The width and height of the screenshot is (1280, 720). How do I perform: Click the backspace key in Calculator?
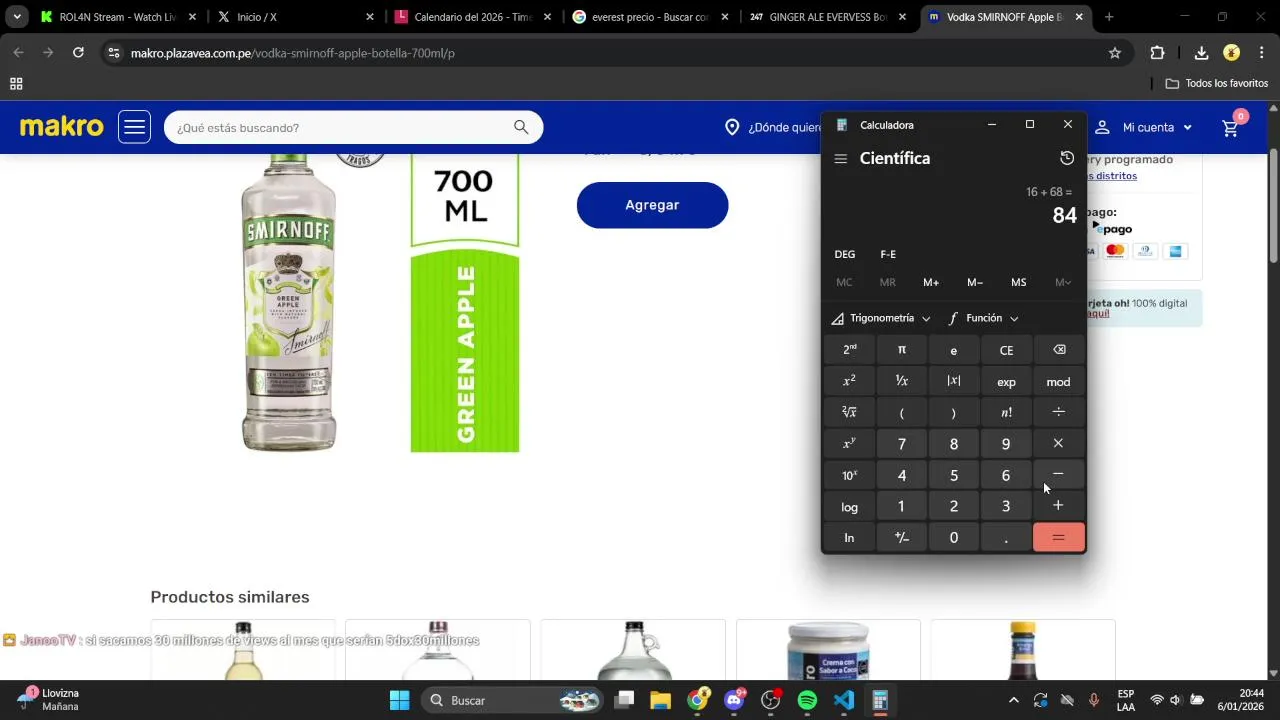[1059, 350]
